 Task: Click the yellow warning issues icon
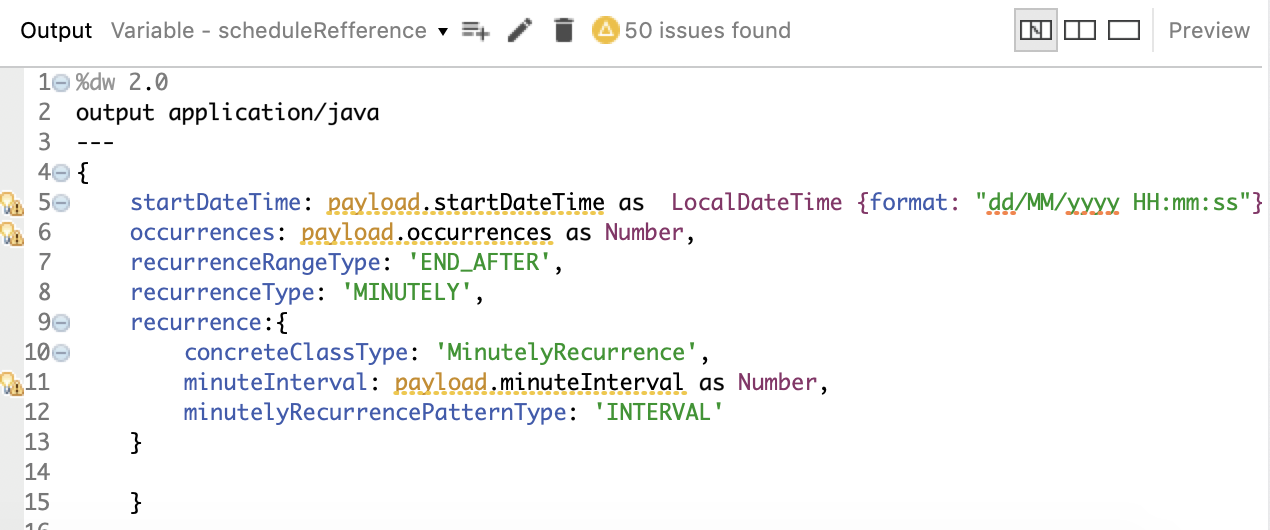pyautogui.click(x=605, y=31)
